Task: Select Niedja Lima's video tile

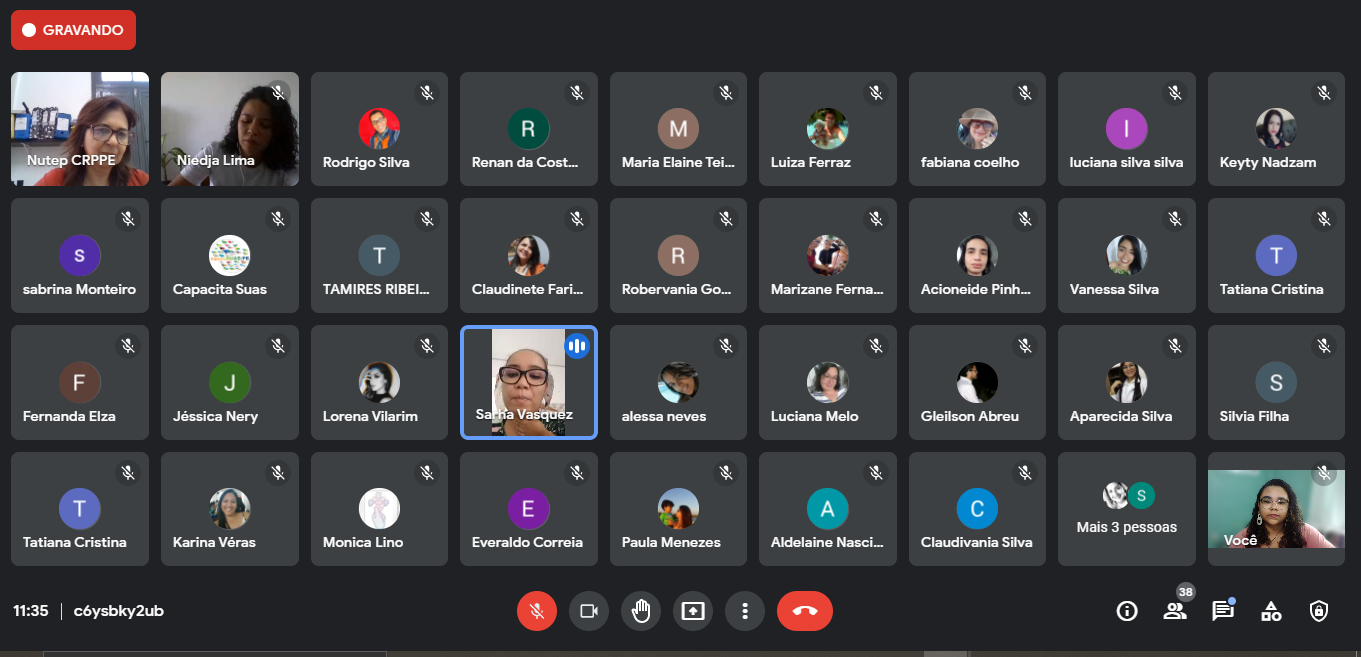Action: coord(229,129)
